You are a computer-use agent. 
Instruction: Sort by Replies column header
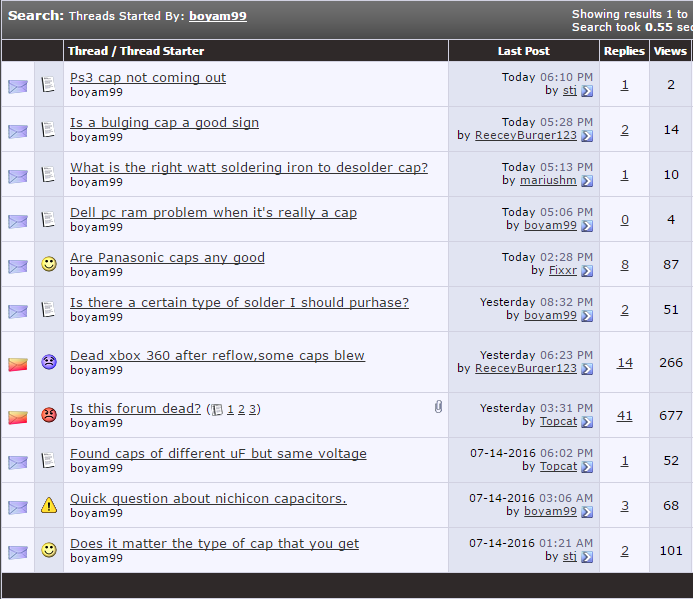(x=624, y=51)
